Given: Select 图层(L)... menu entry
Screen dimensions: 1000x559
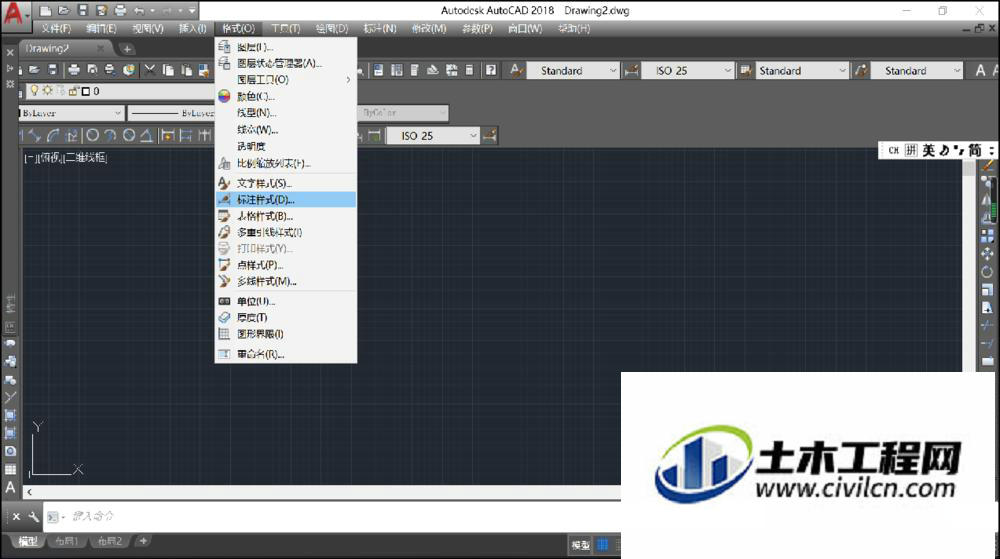Looking at the screenshot, I should coord(286,47).
